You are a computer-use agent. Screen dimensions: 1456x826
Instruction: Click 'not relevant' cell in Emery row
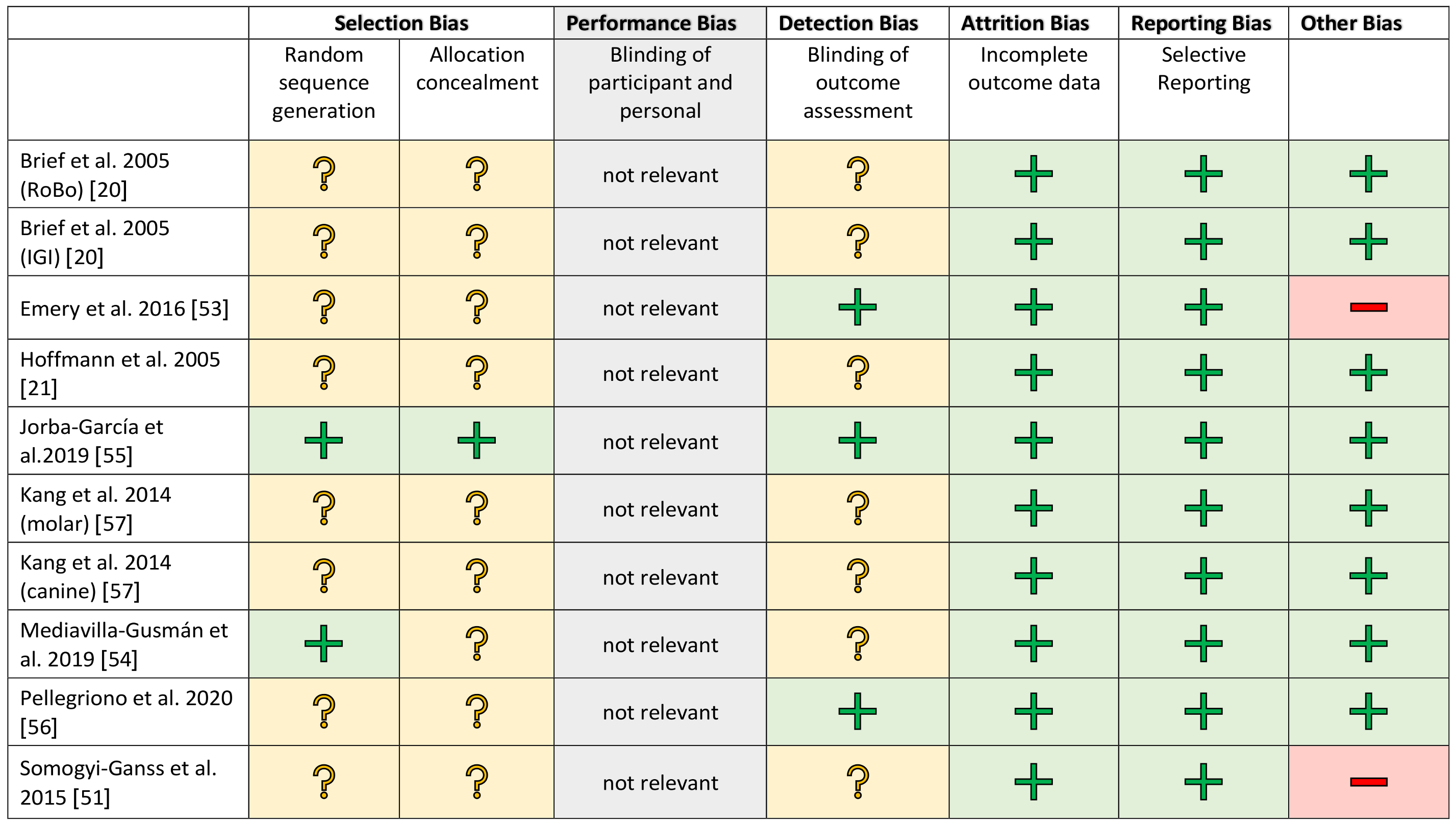(660, 308)
